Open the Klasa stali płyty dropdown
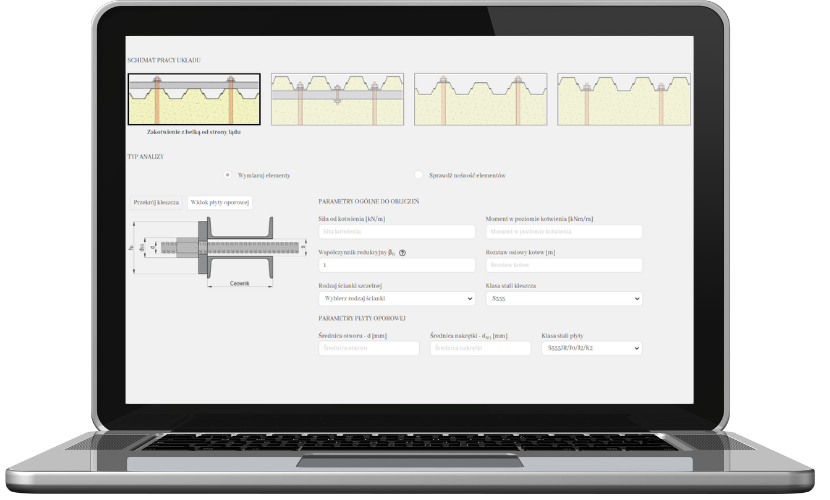Viewport: 830px width, 500px height. (591, 348)
